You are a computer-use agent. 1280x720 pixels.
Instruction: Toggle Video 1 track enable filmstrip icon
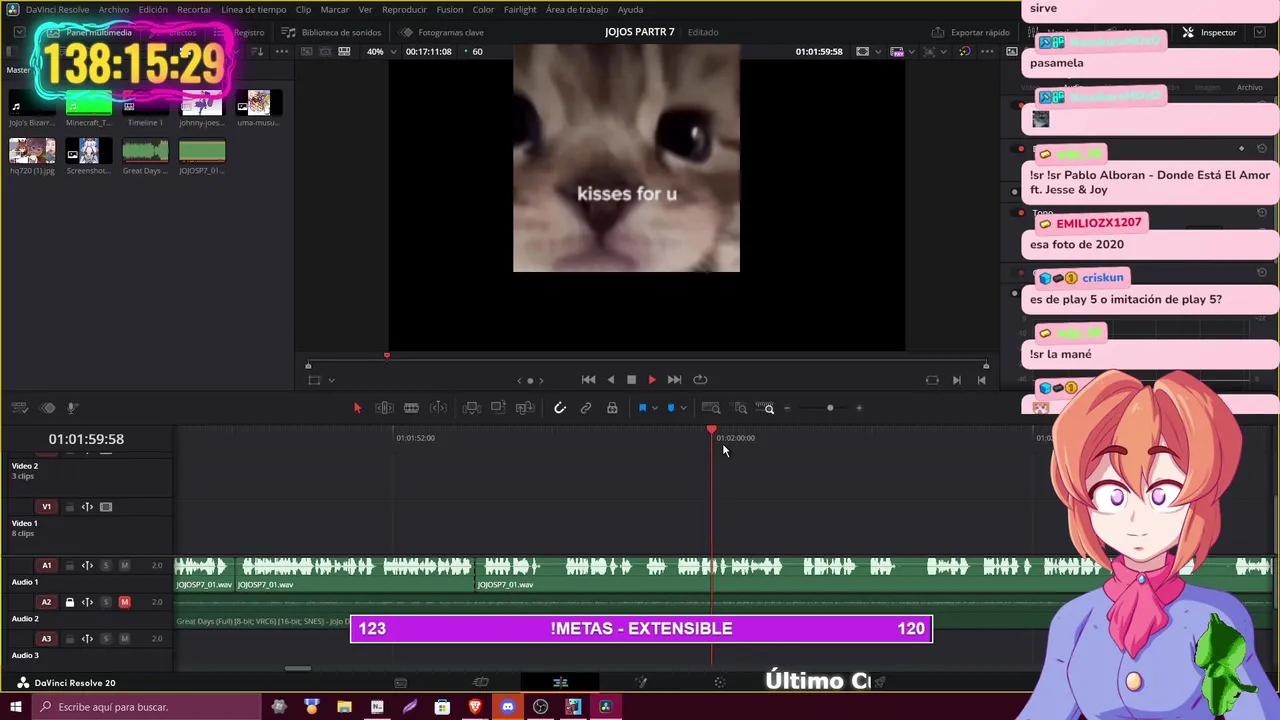click(x=106, y=507)
